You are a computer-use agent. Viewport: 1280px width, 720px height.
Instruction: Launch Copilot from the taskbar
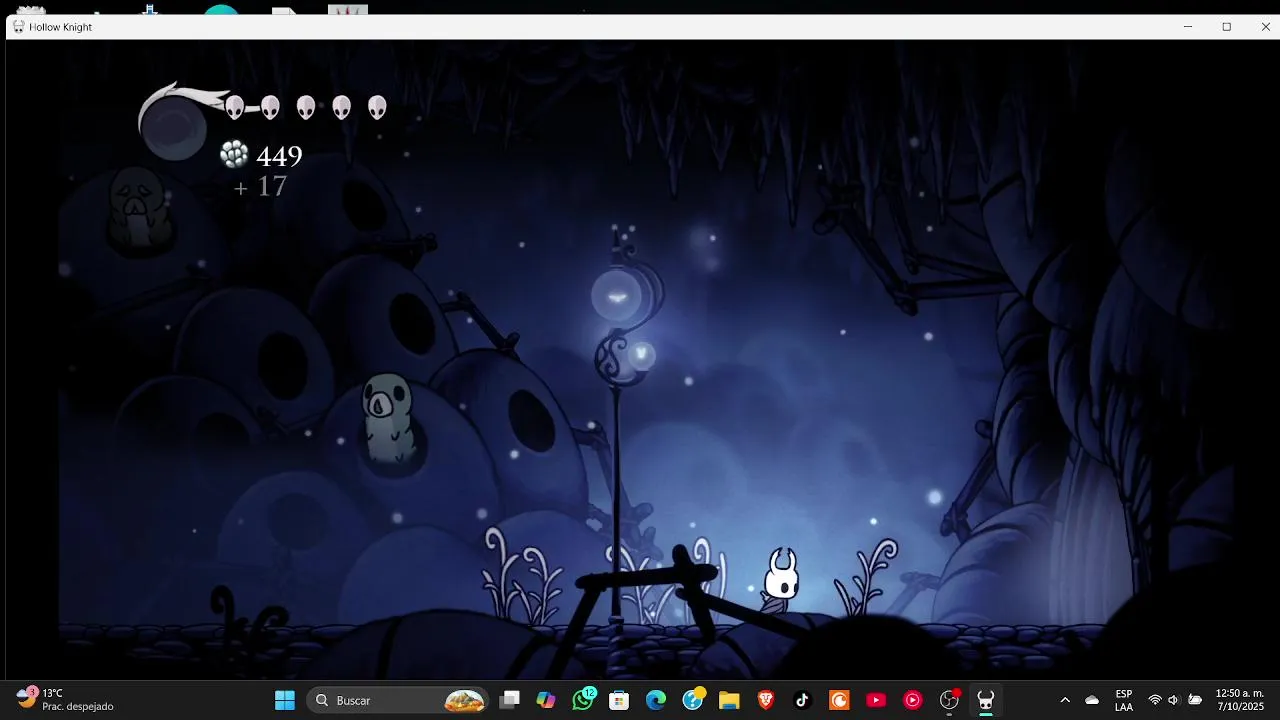coord(546,700)
